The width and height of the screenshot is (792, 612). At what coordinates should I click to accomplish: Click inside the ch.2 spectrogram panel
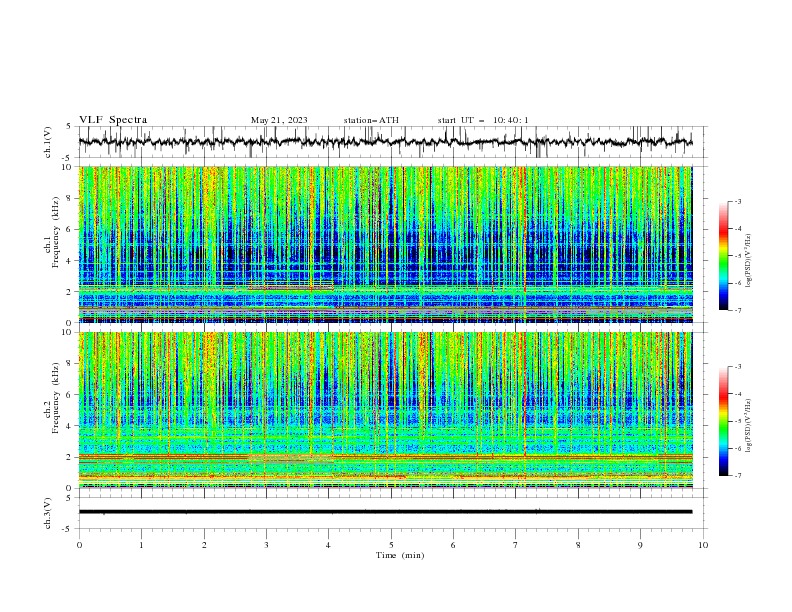point(385,410)
